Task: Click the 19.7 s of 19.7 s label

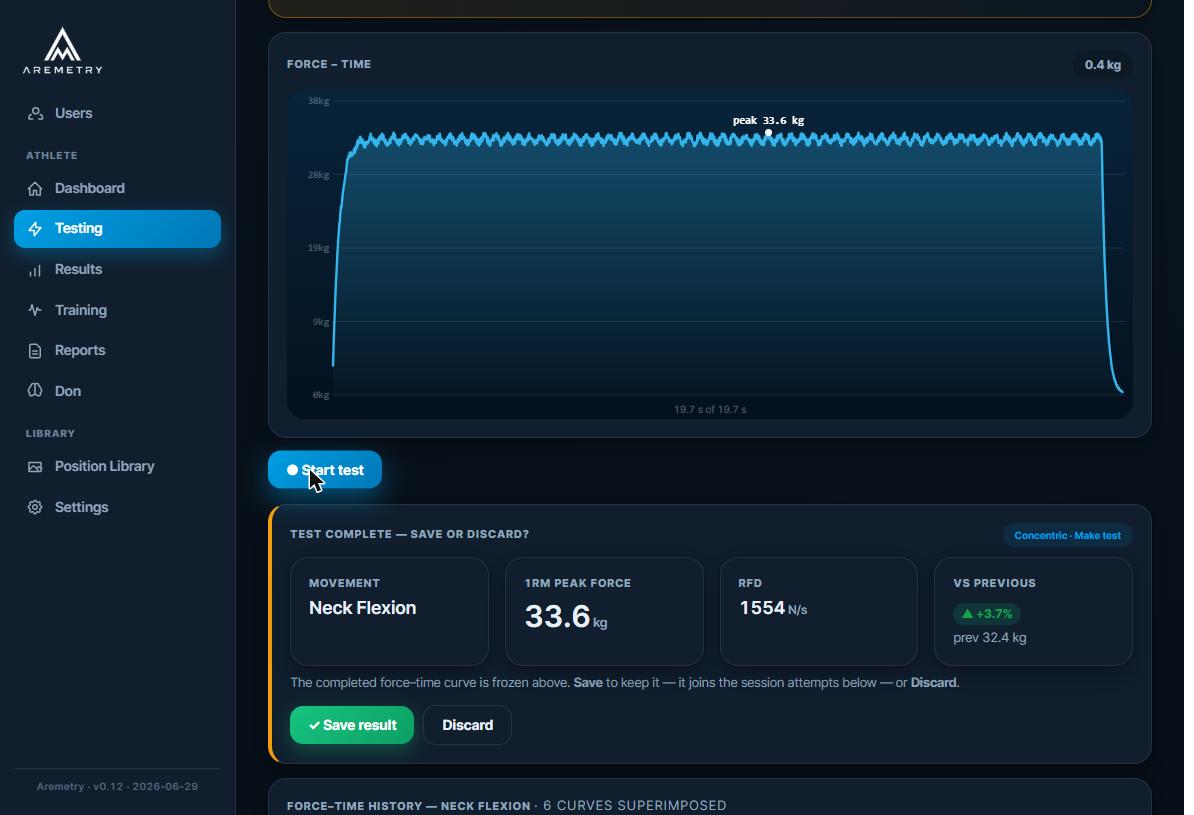Action: point(710,410)
